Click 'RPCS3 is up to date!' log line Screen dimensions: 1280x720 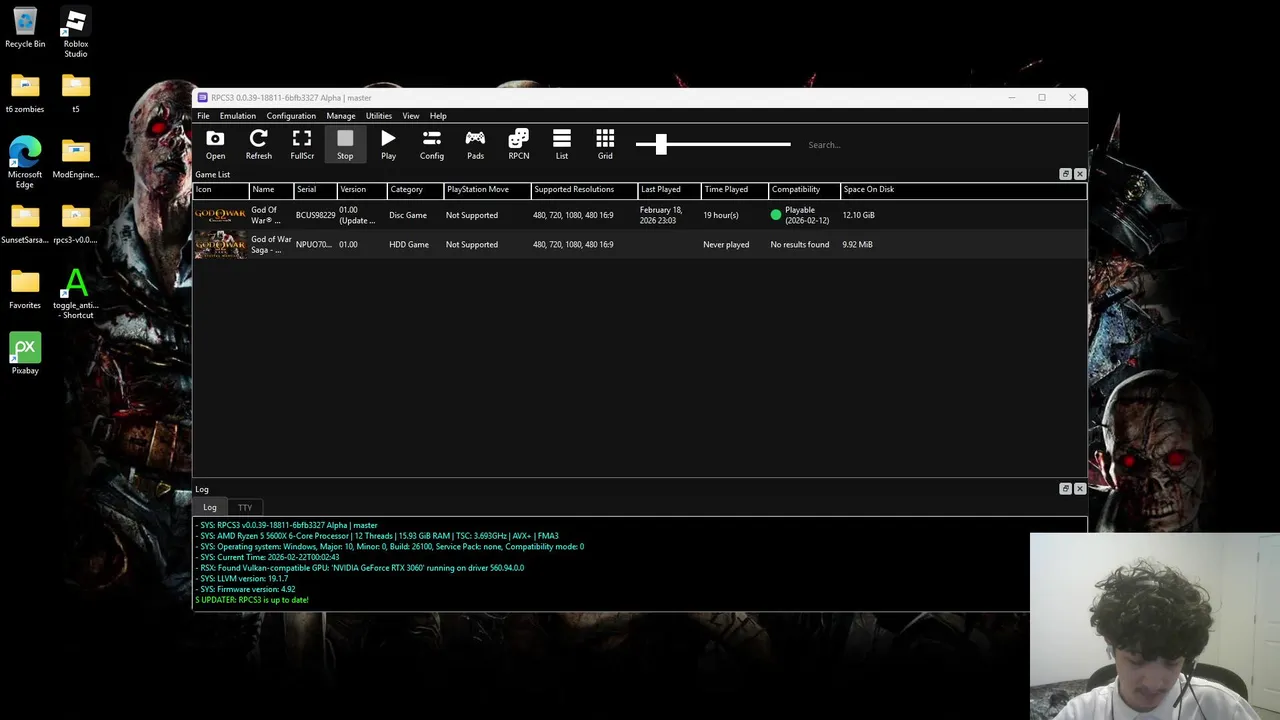pos(252,600)
